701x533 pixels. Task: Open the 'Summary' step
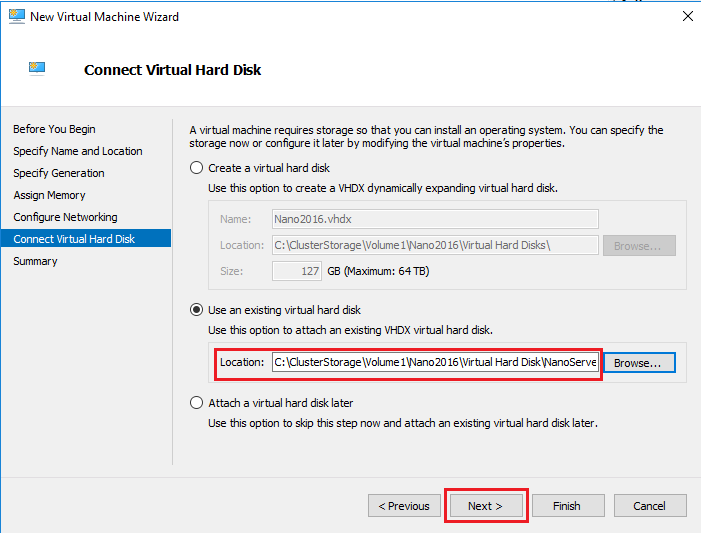click(35, 261)
